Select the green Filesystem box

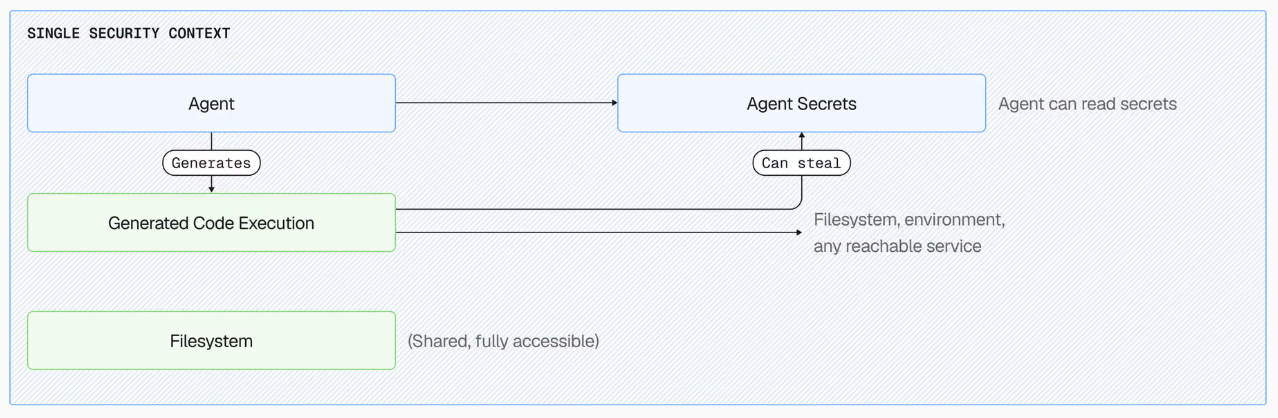click(x=211, y=340)
